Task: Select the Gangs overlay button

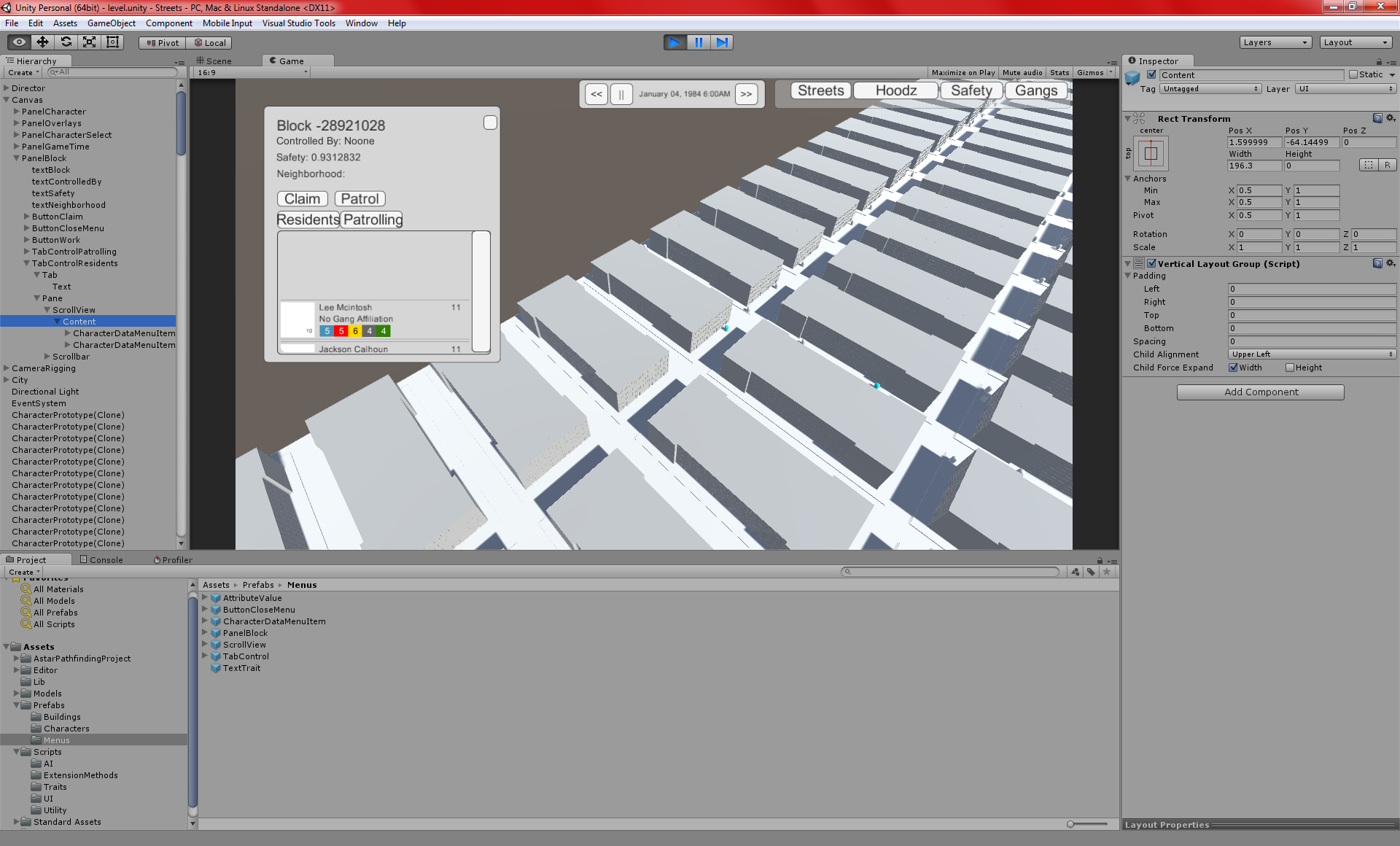Action: [1035, 90]
